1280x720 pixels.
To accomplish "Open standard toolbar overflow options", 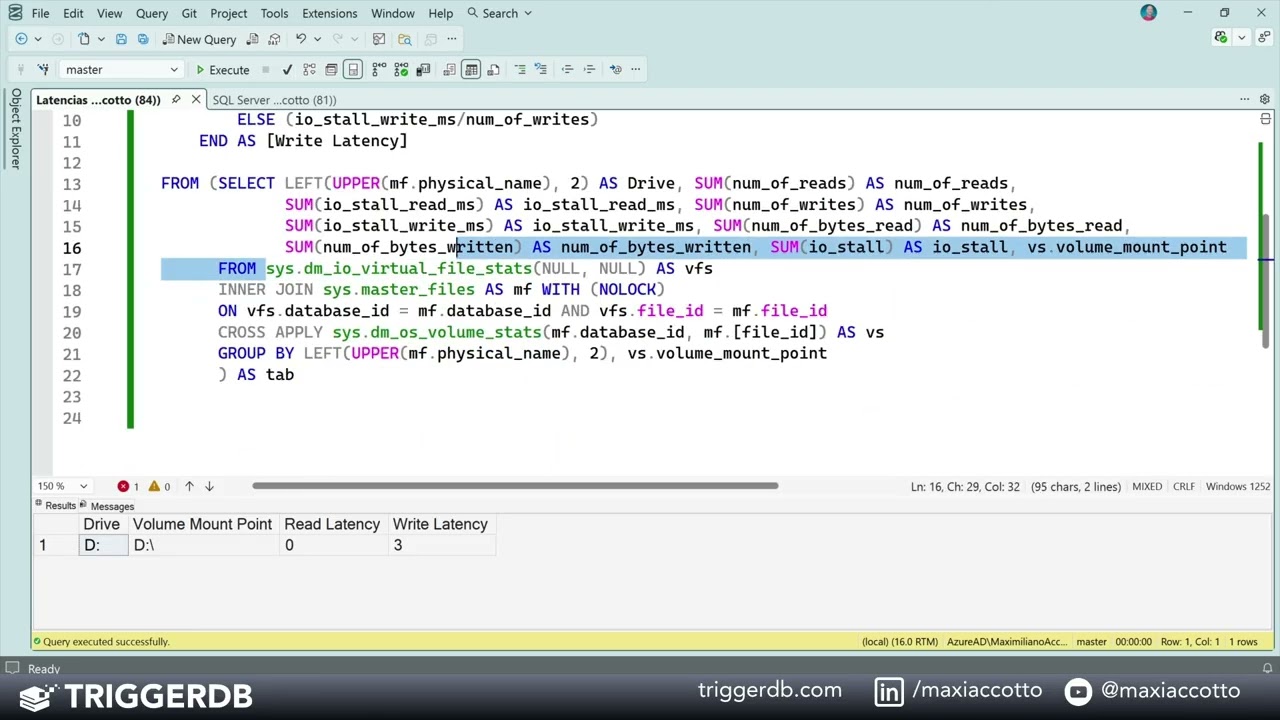I will click(x=451, y=39).
